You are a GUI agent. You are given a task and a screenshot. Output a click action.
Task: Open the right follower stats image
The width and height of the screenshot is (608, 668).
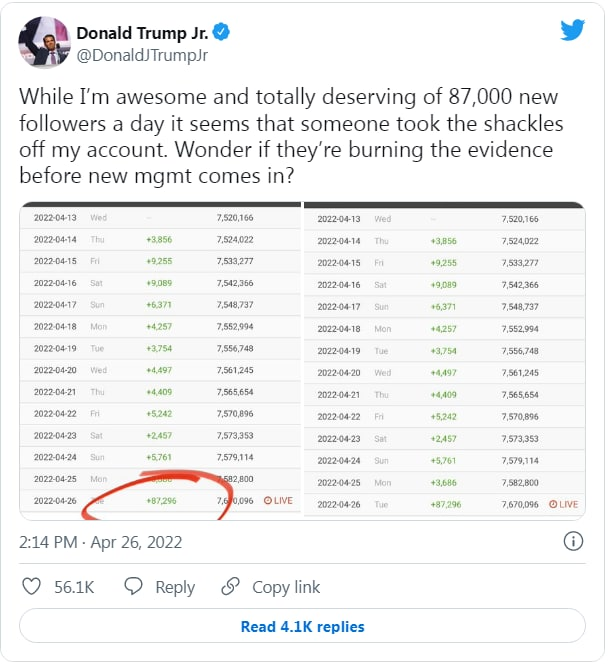445,360
